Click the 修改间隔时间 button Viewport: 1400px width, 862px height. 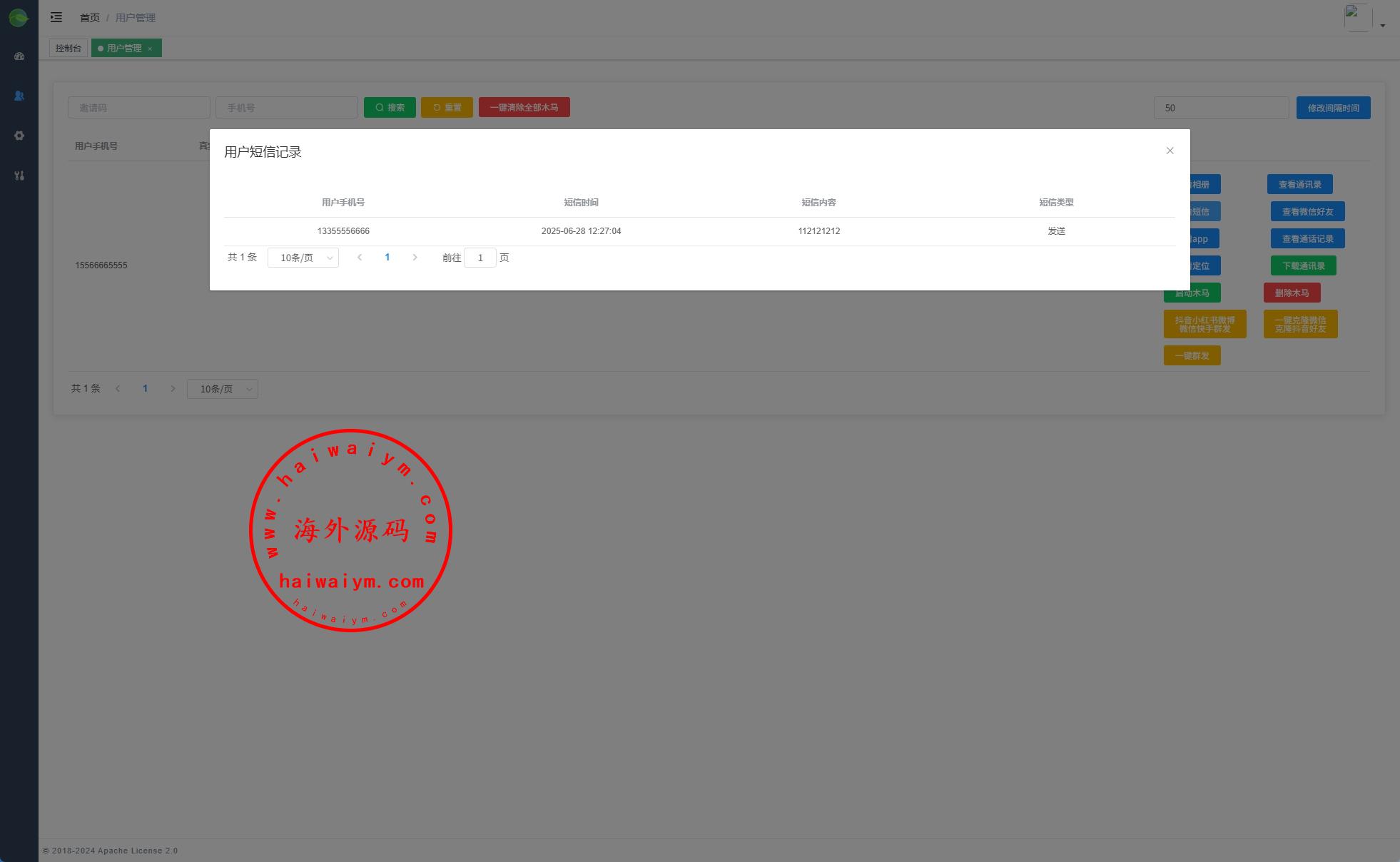pos(1333,108)
